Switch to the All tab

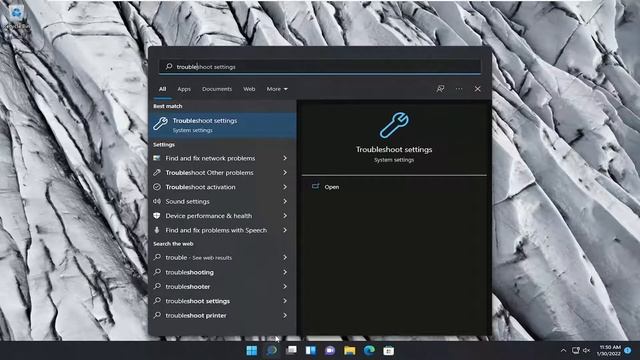[162, 89]
